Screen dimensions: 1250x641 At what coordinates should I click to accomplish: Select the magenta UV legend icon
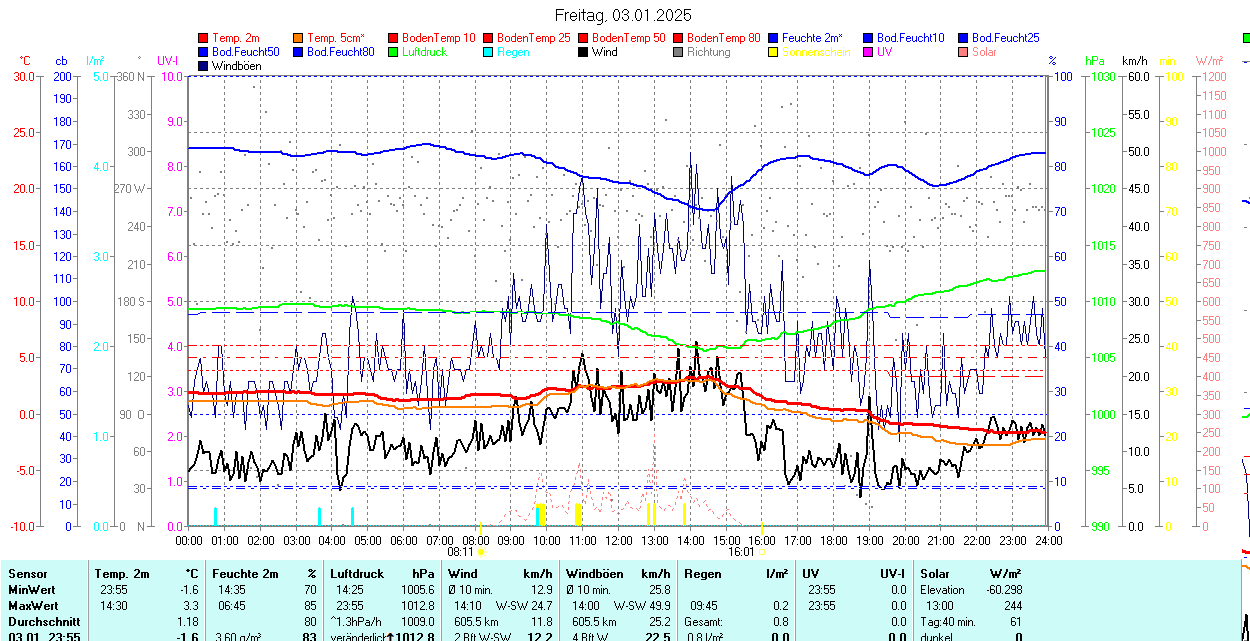[x=869, y=52]
